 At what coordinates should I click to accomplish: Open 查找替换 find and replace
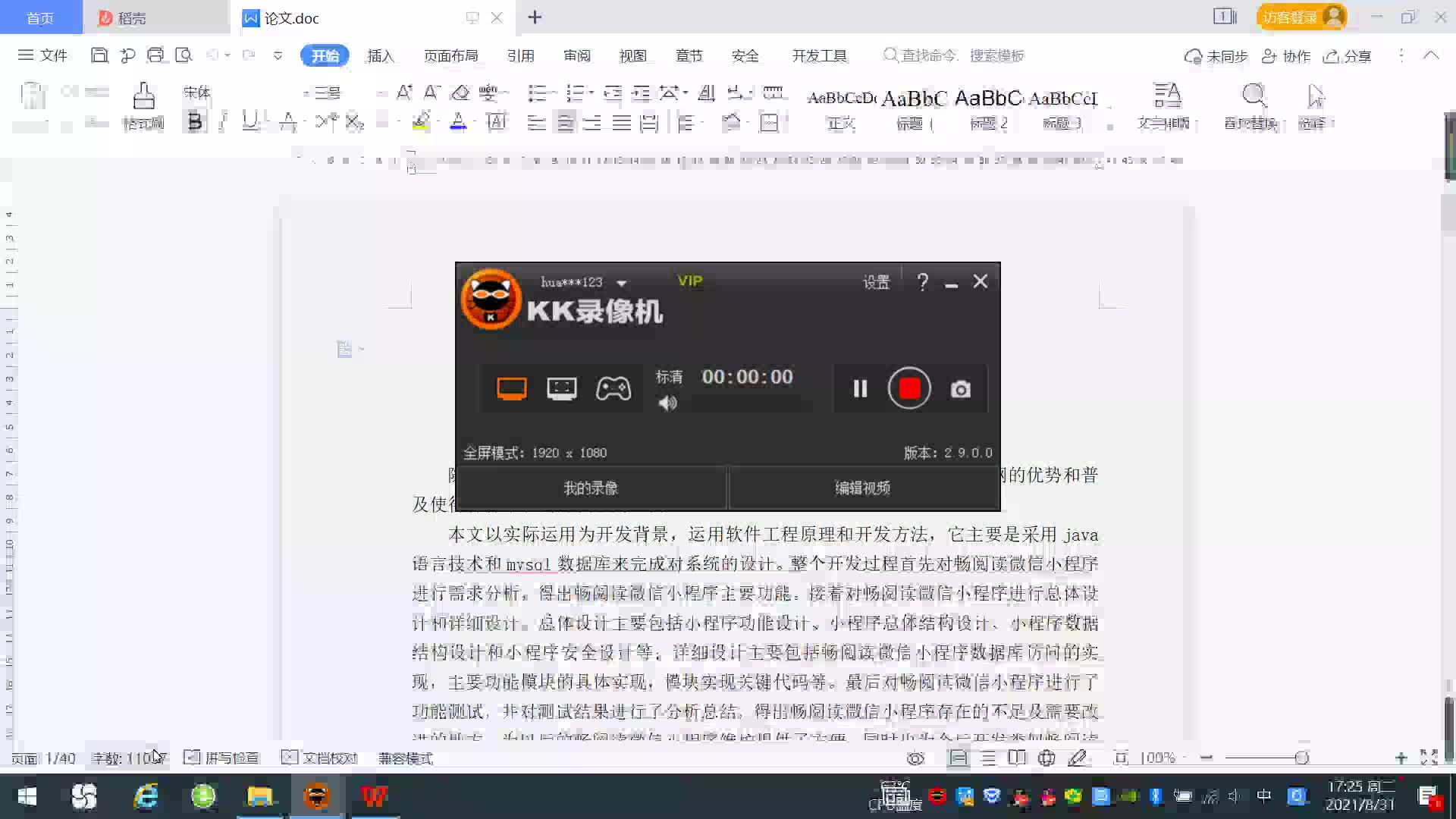point(1253,106)
